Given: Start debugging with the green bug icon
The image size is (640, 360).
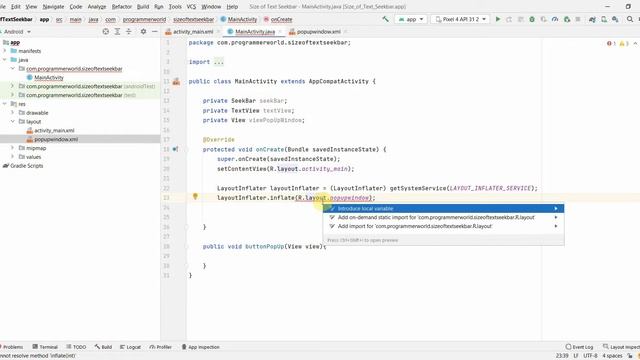Looking at the screenshot, I should [532, 19].
